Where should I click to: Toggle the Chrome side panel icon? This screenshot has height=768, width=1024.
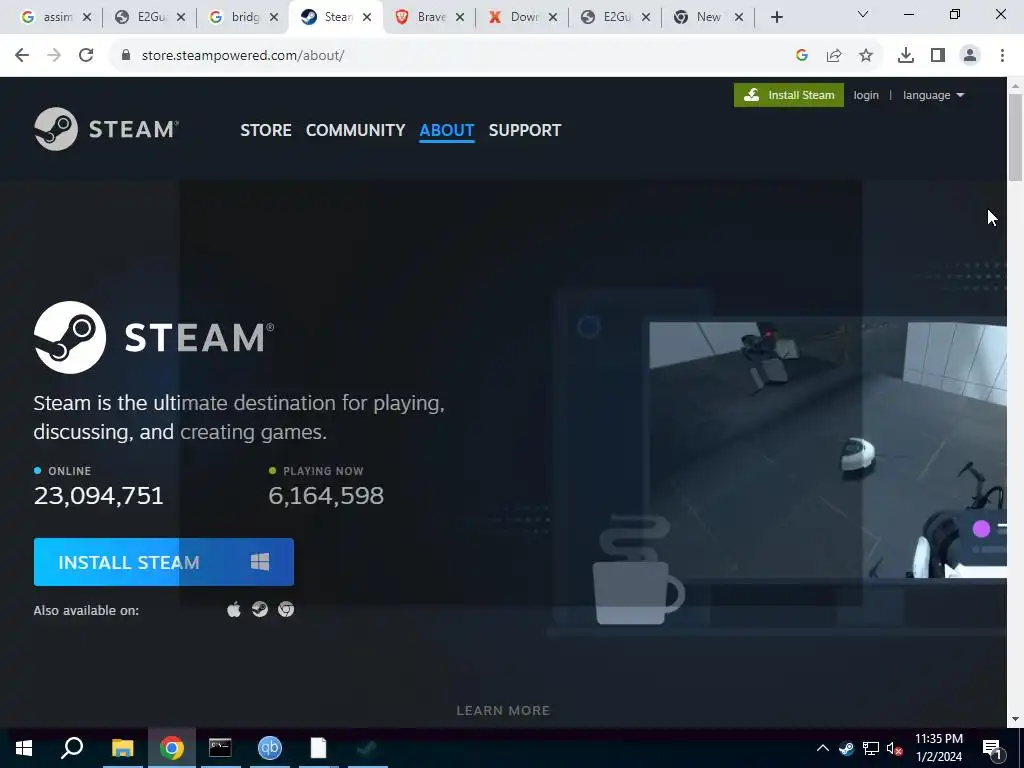click(938, 56)
